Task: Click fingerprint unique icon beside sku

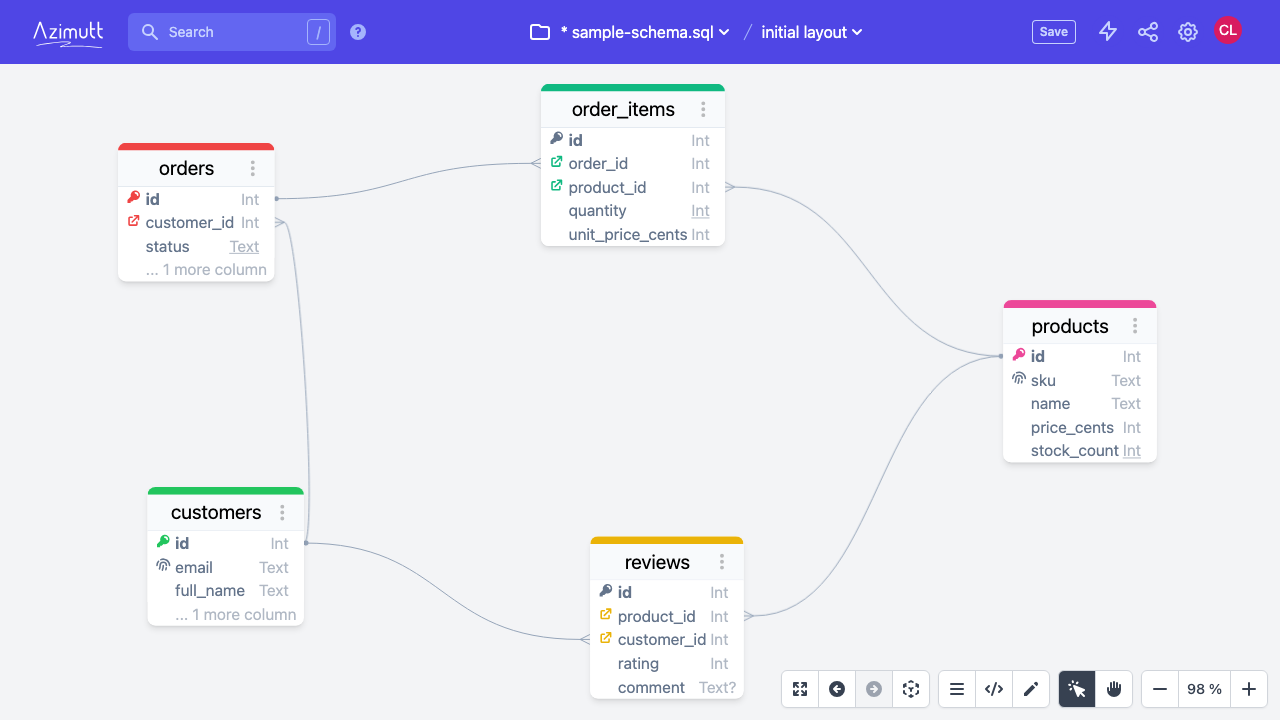Action: click(x=1019, y=379)
